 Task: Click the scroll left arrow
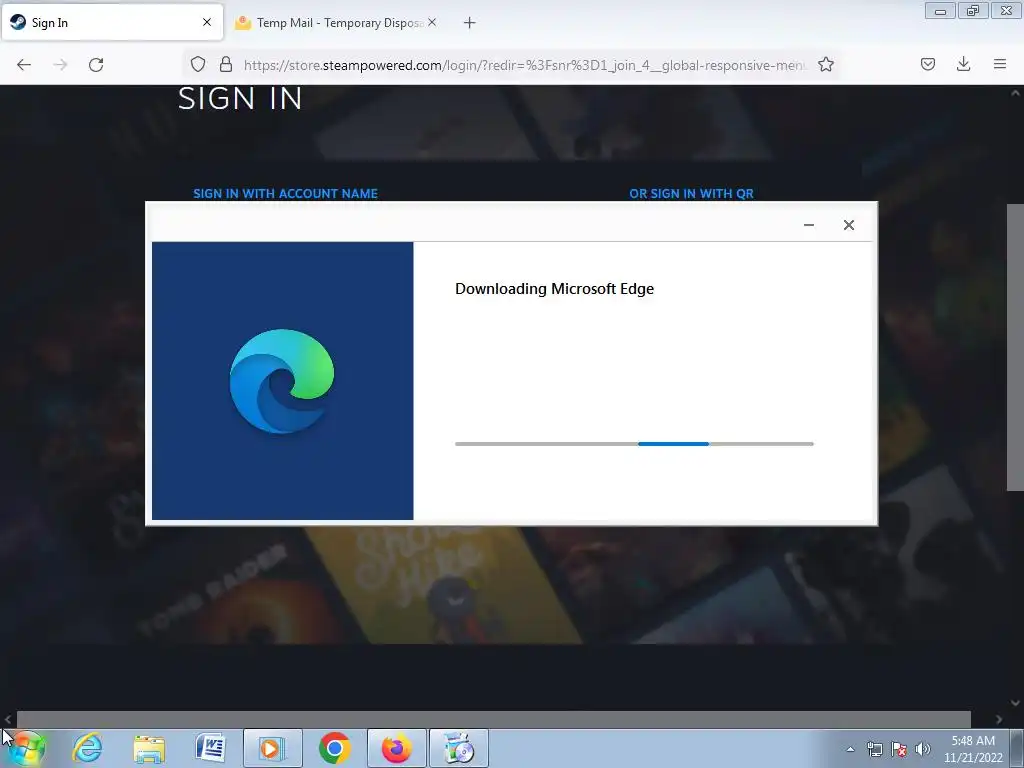pyautogui.click(x=8, y=719)
